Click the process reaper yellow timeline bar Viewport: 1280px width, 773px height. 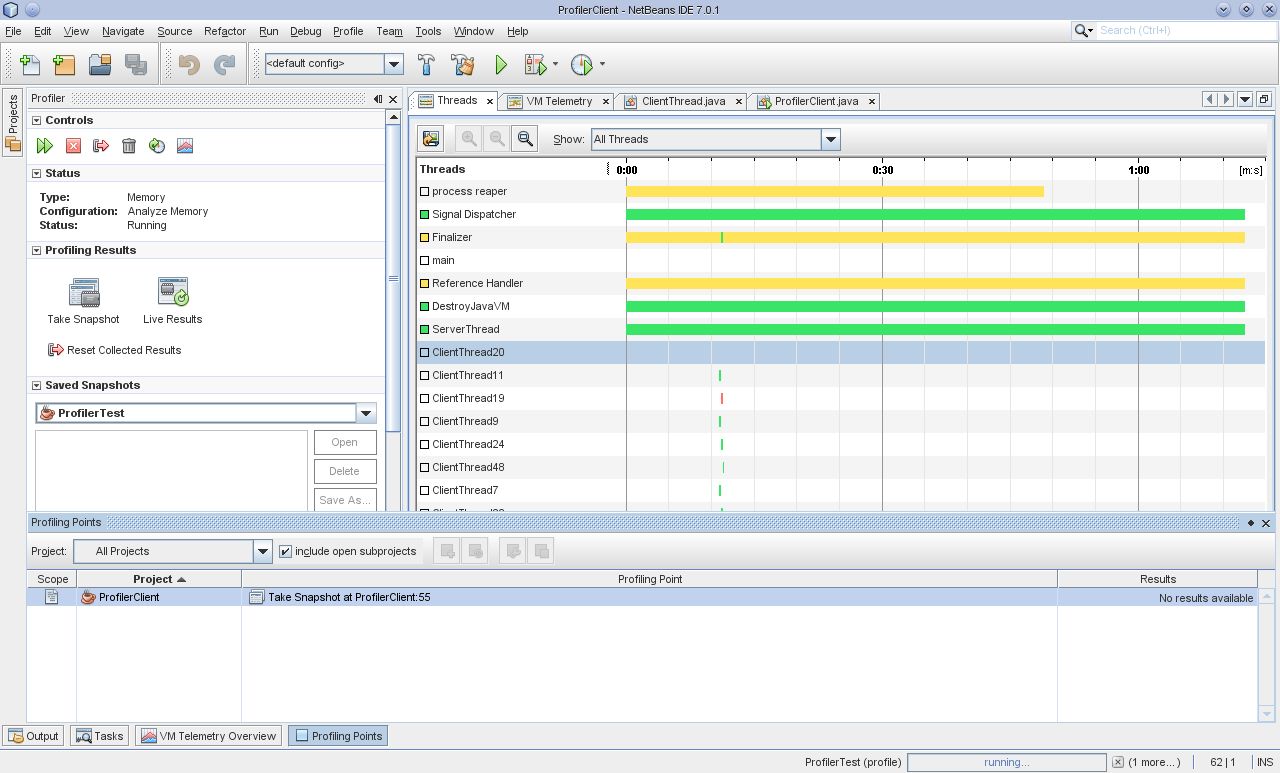835,191
